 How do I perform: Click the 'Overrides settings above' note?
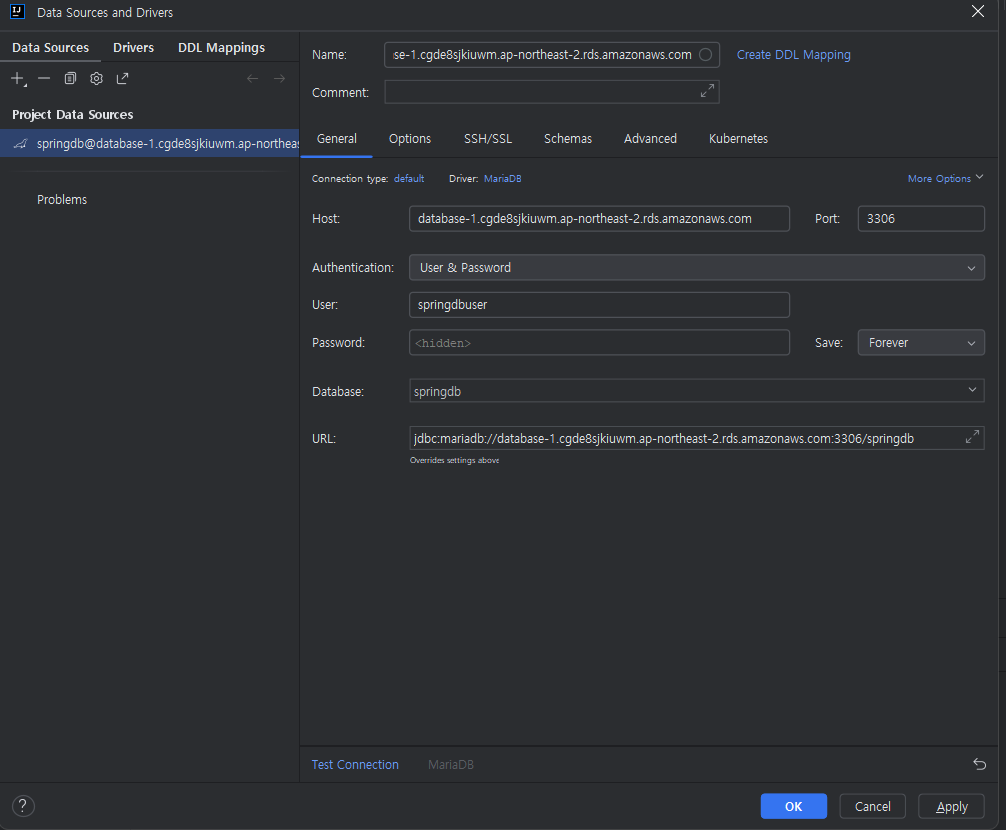[454, 460]
